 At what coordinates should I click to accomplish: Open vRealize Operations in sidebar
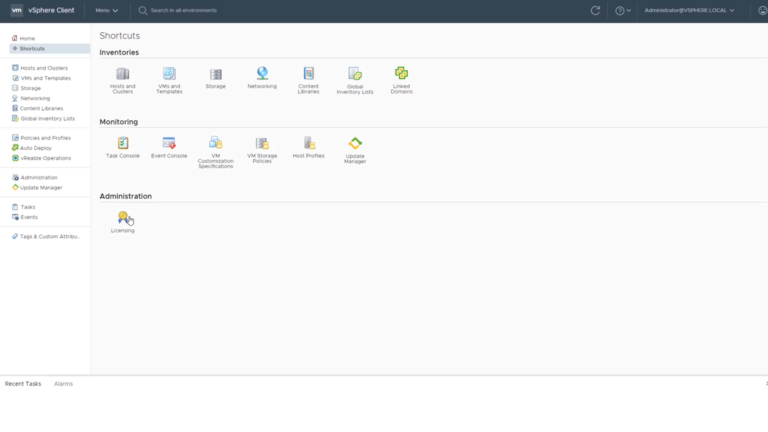(41, 158)
